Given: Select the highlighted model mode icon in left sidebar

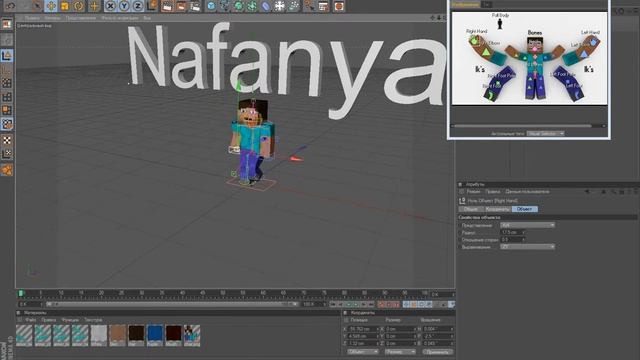Looking at the screenshot, I should click(7, 56).
